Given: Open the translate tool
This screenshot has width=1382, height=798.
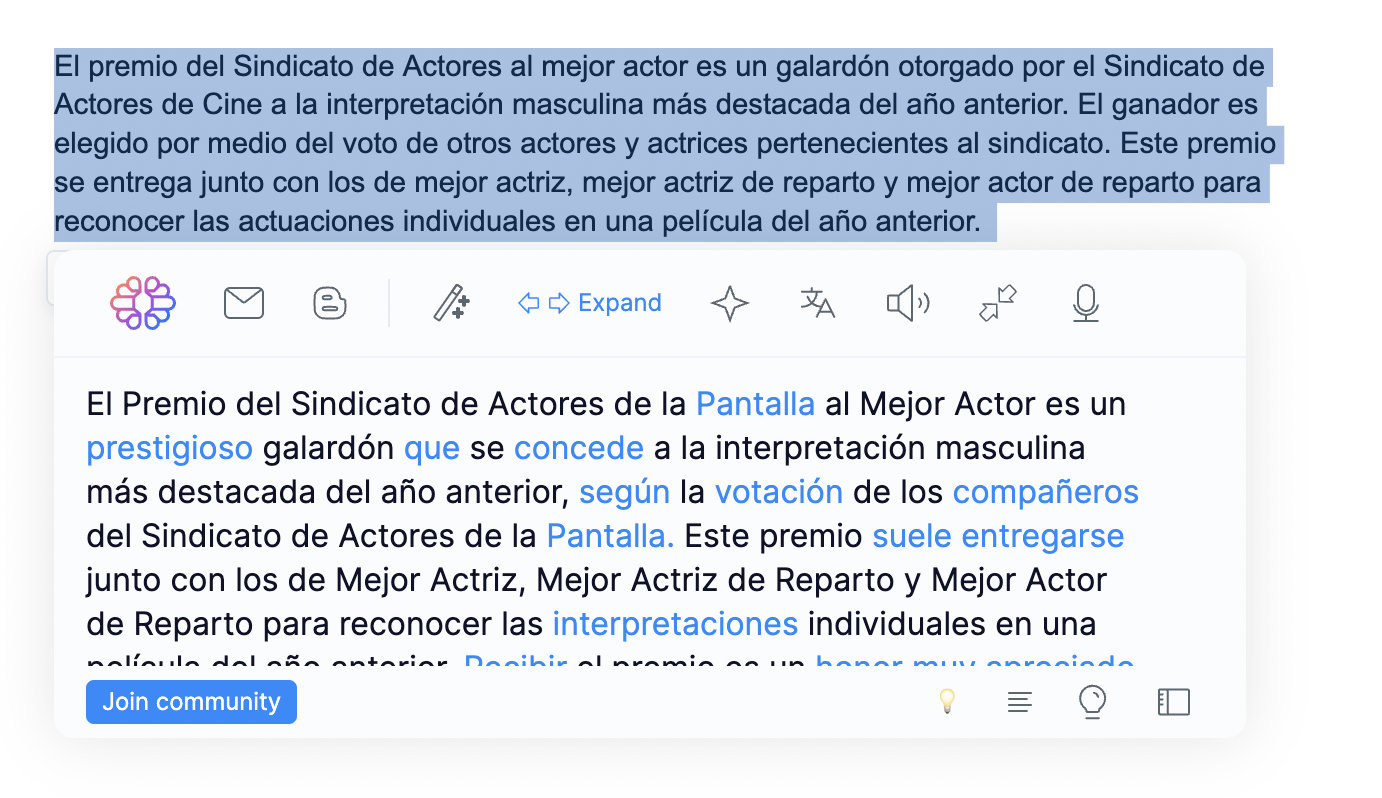Looking at the screenshot, I should [x=818, y=303].
